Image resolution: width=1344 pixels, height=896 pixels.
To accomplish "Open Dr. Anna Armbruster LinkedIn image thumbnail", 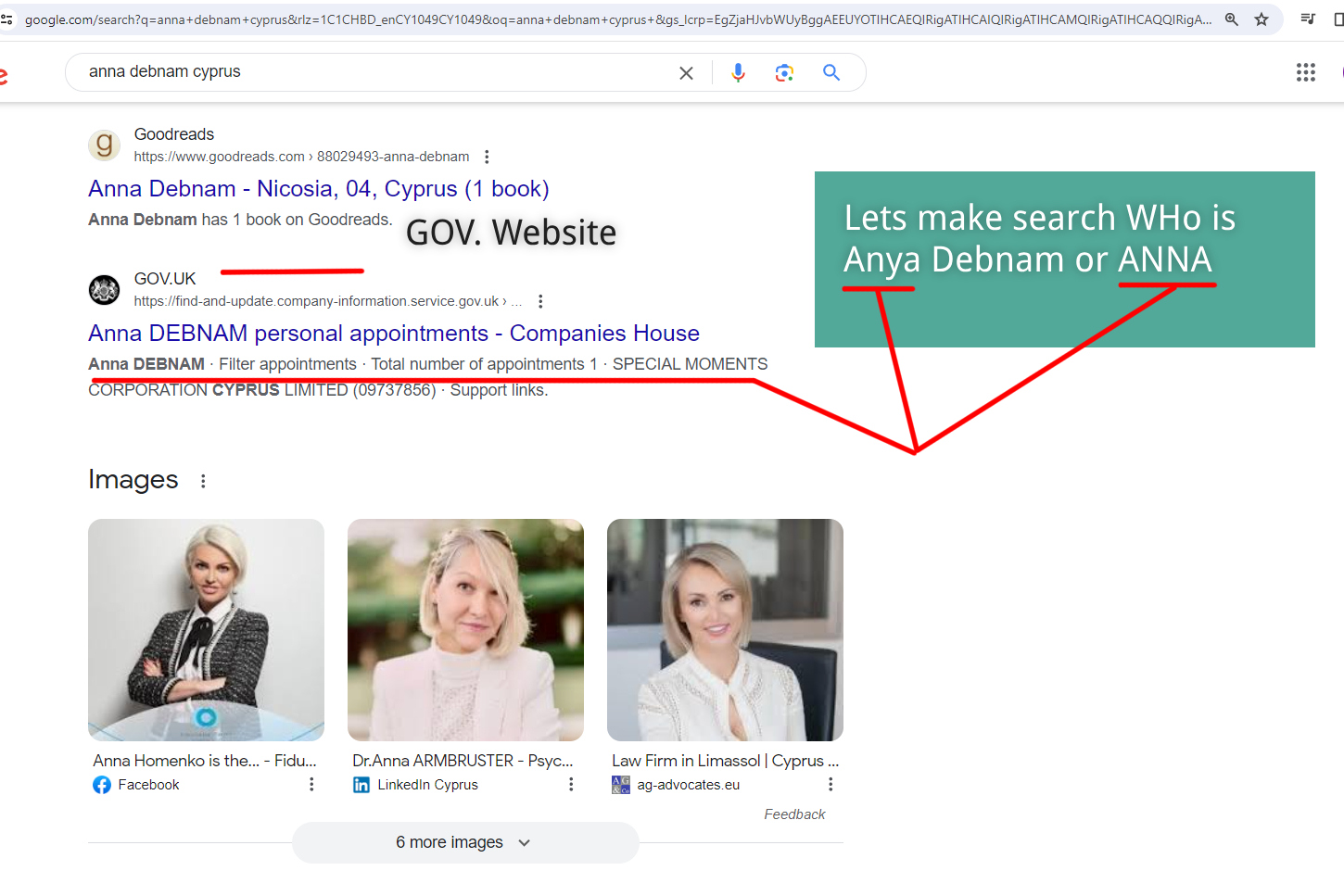I will [x=465, y=630].
